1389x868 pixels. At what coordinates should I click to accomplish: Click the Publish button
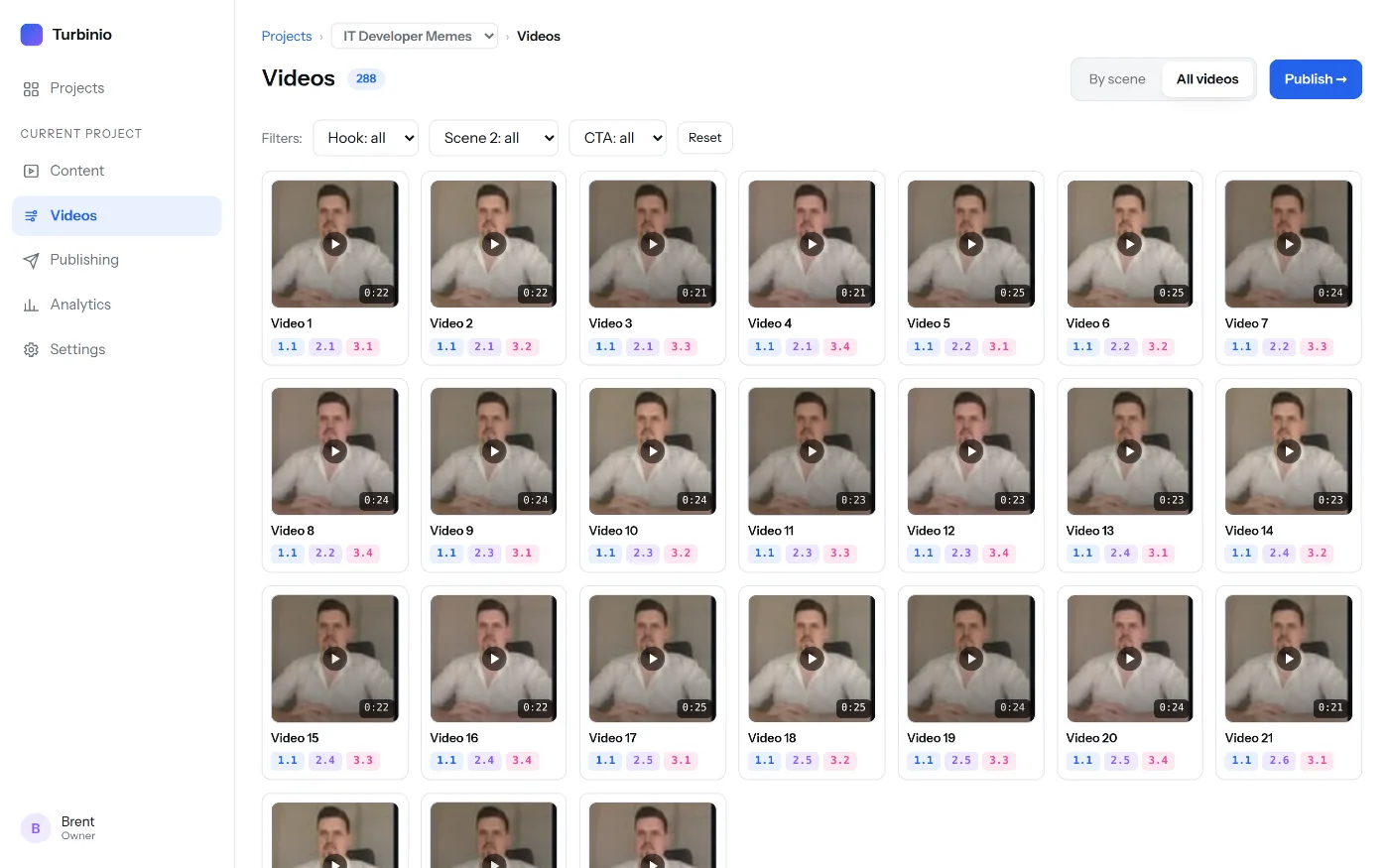1316,79
